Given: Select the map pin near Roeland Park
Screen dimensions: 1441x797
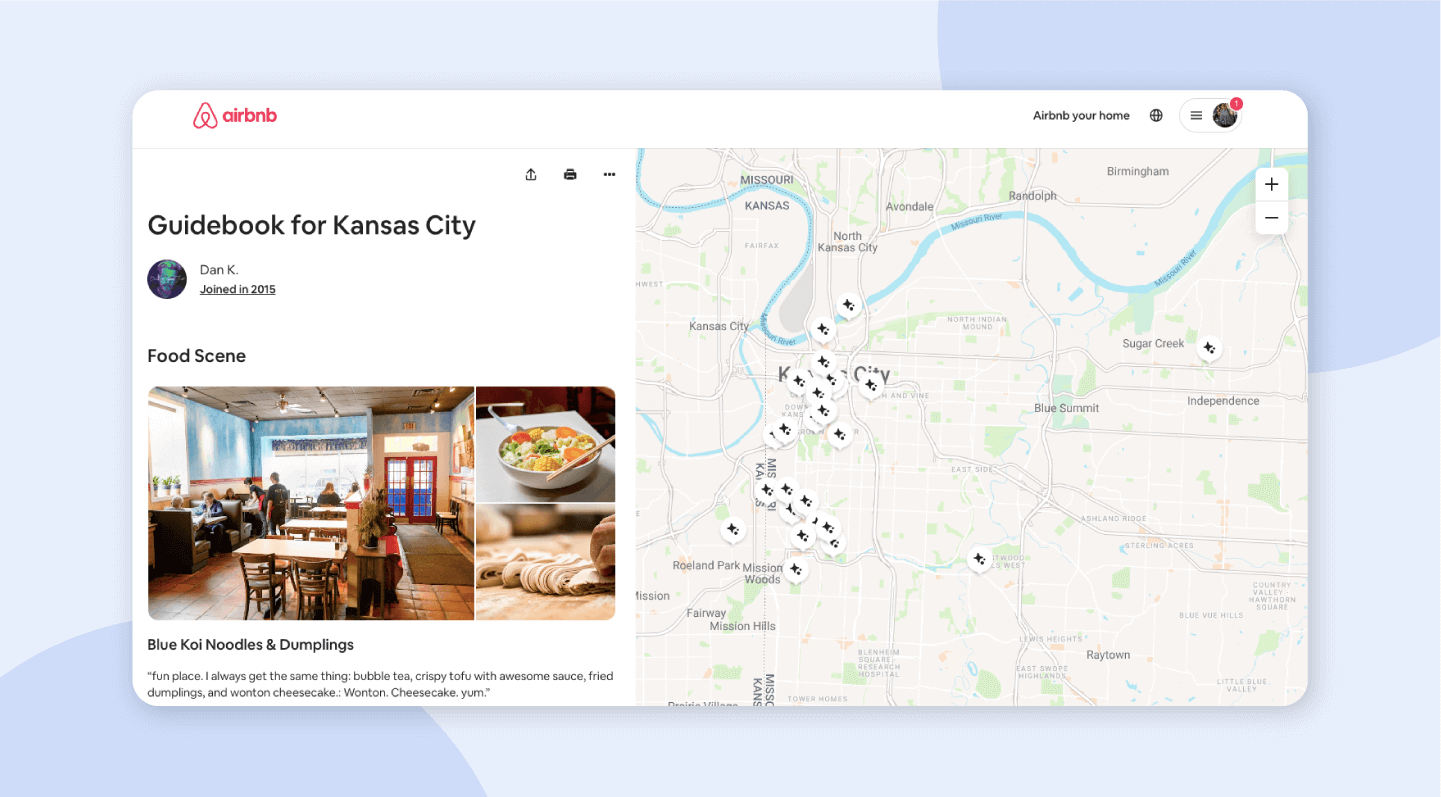Looking at the screenshot, I should click(x=733, y=529).
